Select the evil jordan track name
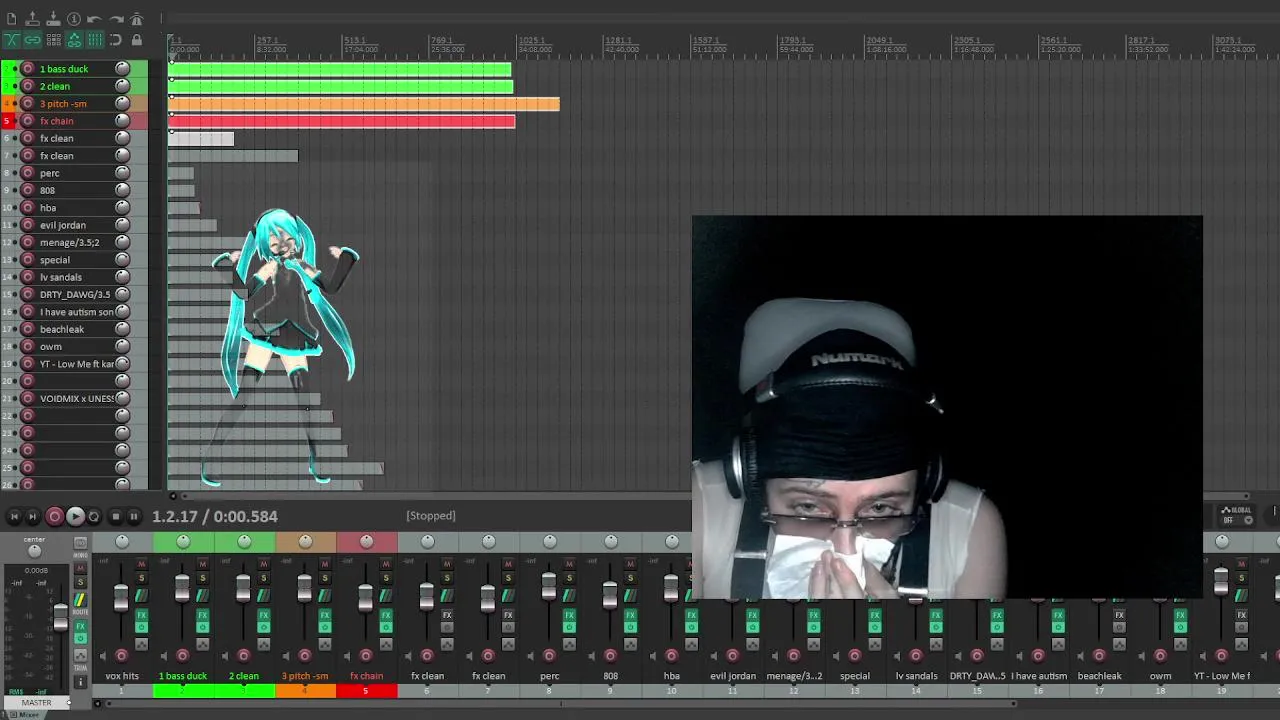Image resolution: width=1280 pixels, height=720 pixels. tap(63, 225)
